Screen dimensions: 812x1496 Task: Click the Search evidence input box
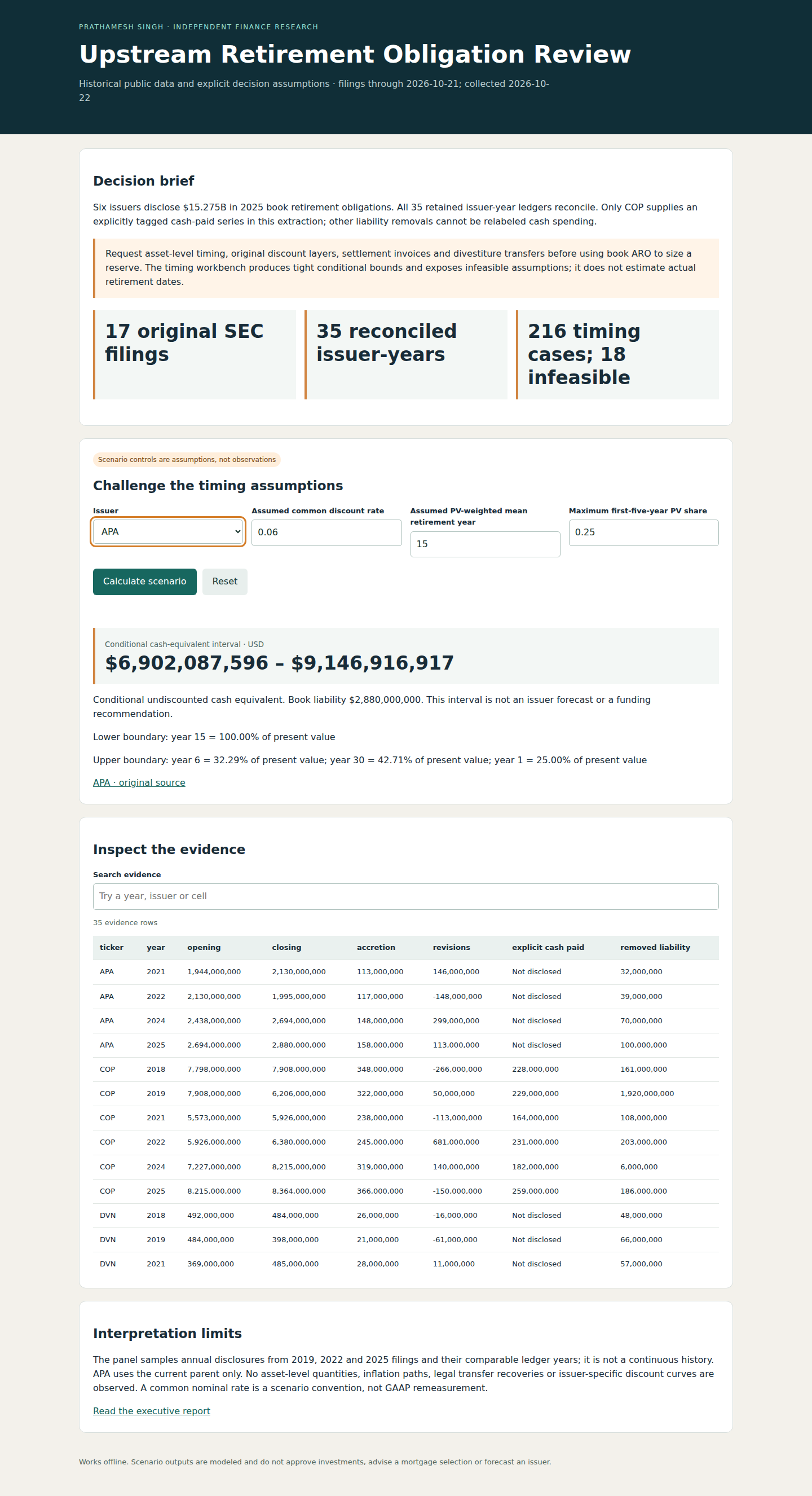coord(405,896)
